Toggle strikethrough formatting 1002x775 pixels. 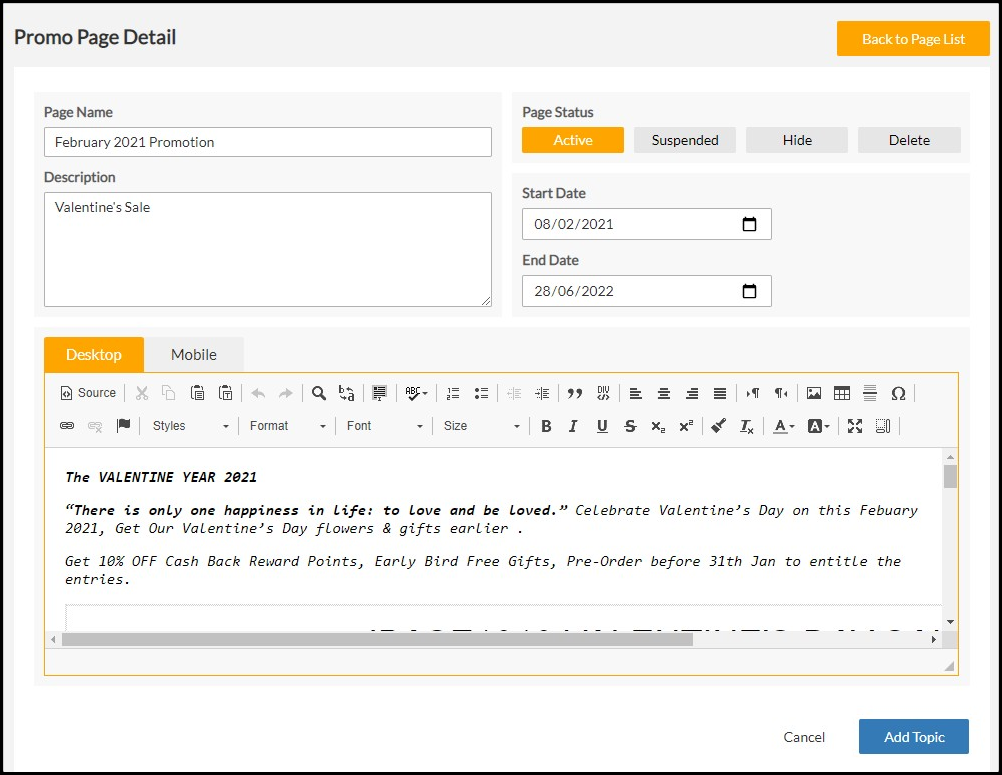tap(630, 426)
